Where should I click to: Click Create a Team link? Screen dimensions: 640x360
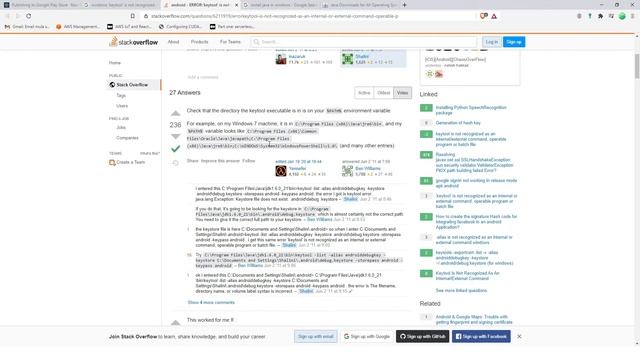[x=131, y=162]
